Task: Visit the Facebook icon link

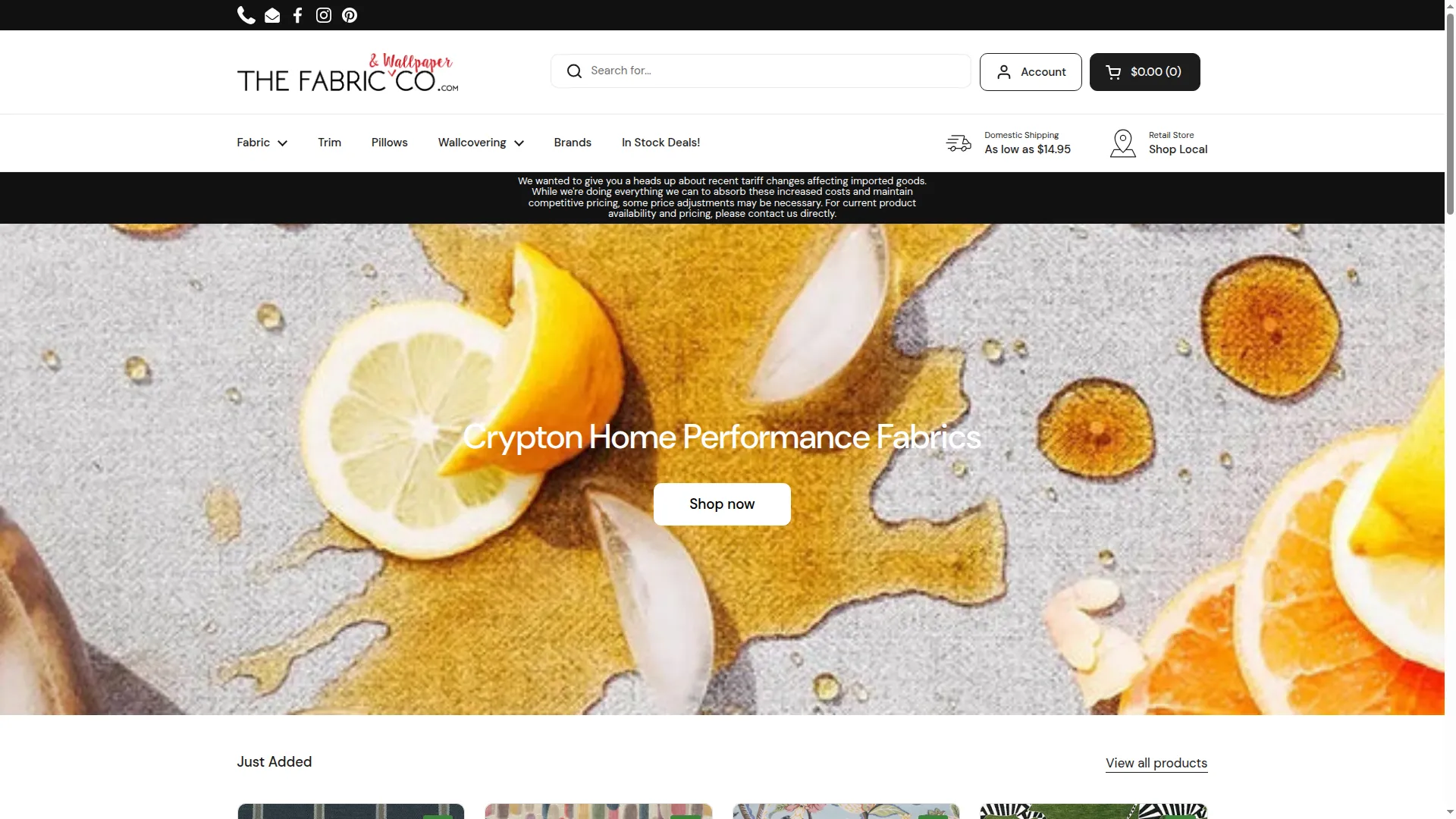Action: coord(298,15)
